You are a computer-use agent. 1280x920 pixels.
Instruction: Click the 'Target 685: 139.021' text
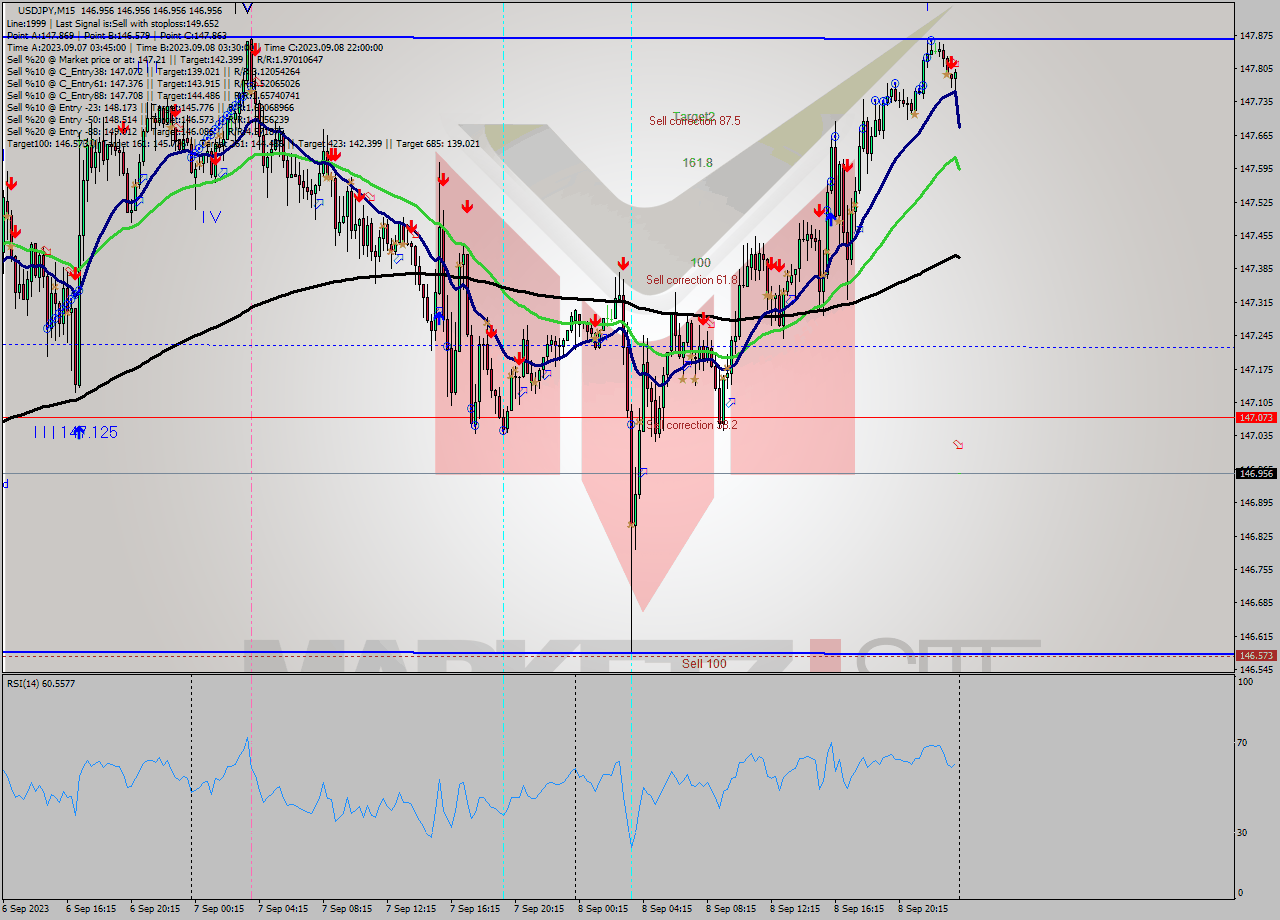[x=438, y=143]
